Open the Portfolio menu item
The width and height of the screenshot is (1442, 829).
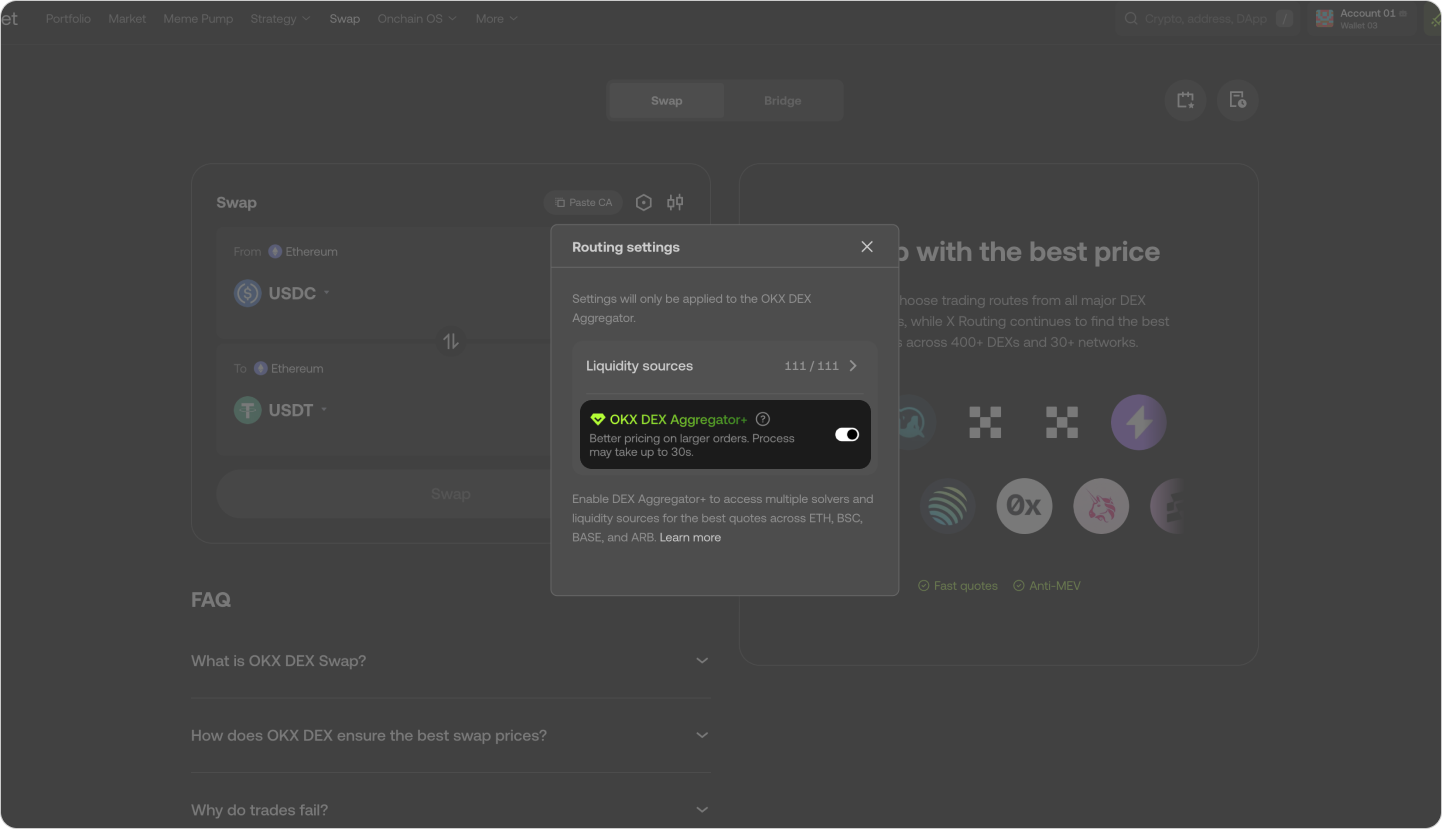(68, 19)
